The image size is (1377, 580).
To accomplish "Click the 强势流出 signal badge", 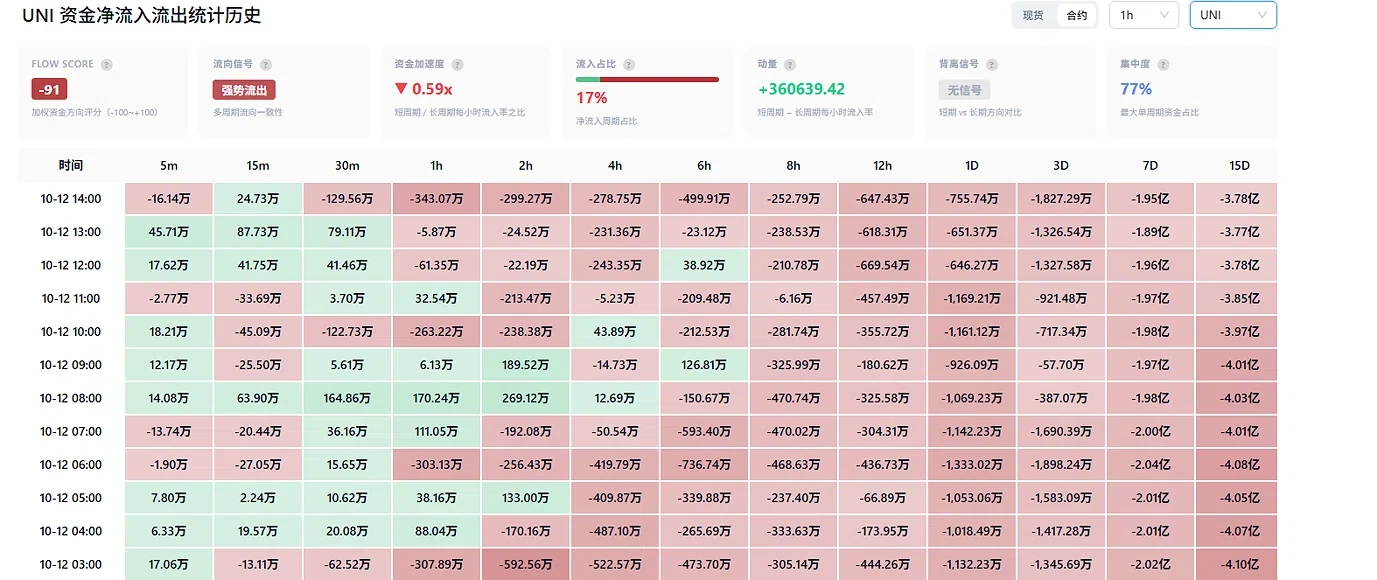I will point(244,90).
